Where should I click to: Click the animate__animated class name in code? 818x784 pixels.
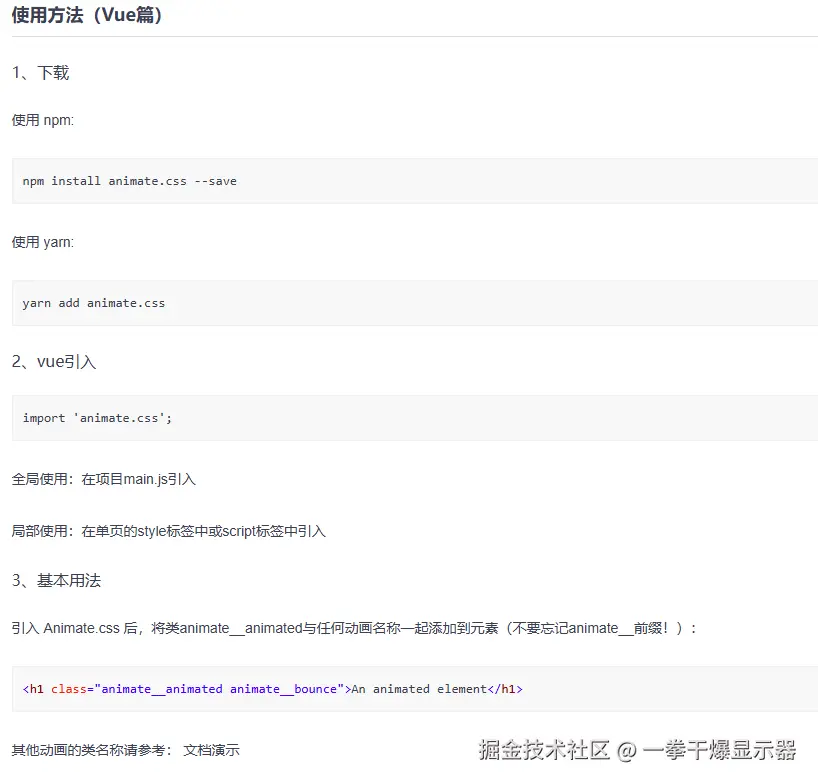pyautogui.click(x=158, y=689)
